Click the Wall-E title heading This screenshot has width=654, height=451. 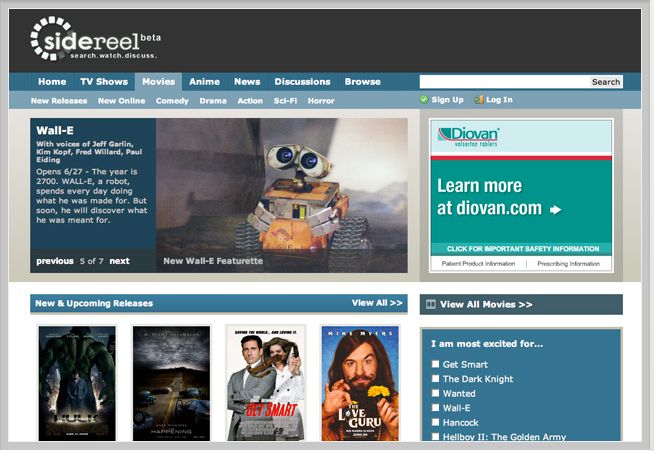click(55, 131)
